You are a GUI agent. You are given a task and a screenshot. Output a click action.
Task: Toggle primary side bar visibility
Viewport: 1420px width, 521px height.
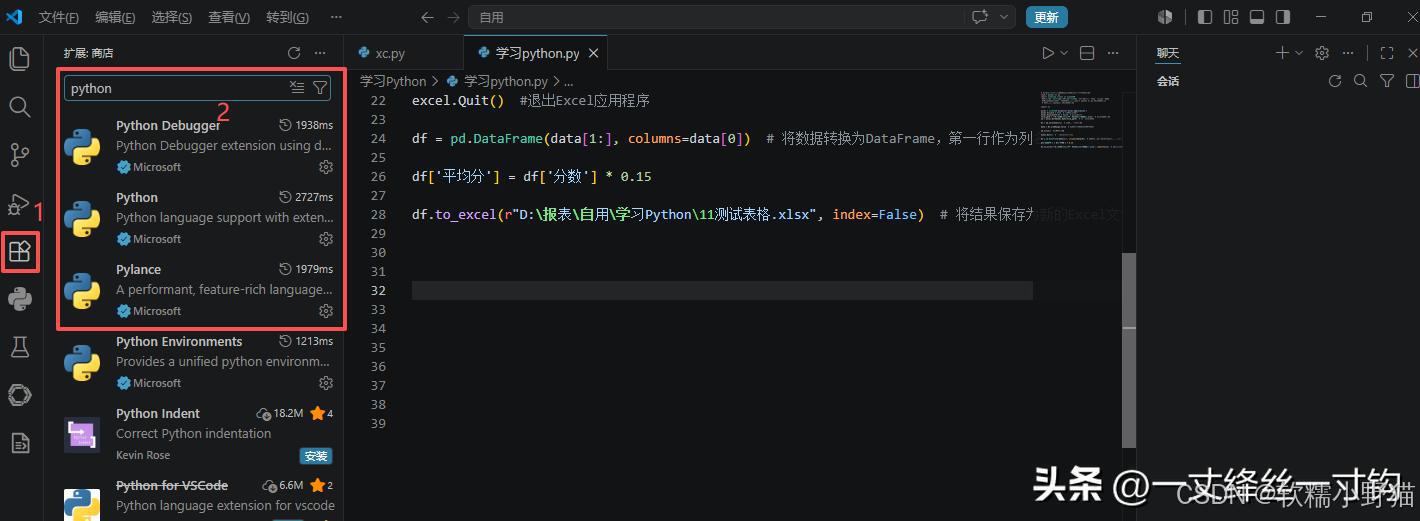click(1205, 17)
